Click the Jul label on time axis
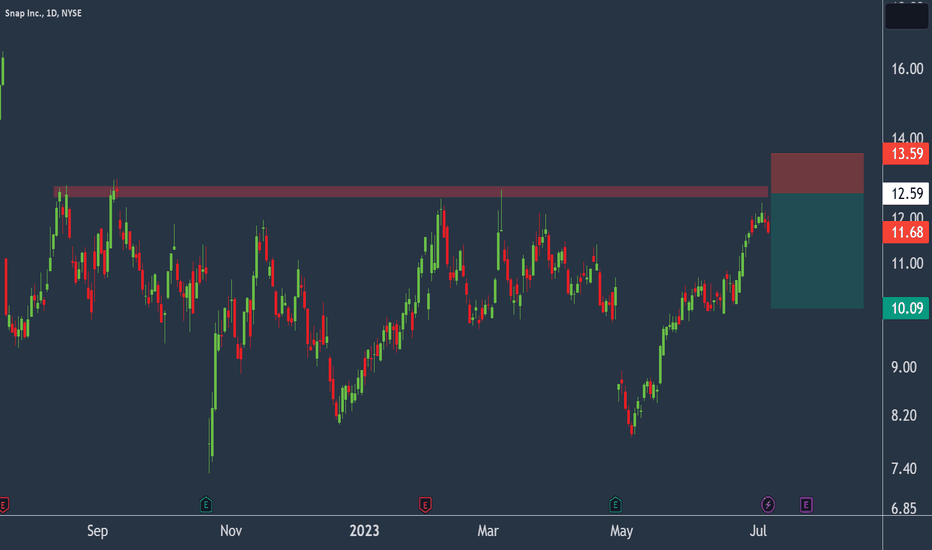 (758, 531)
